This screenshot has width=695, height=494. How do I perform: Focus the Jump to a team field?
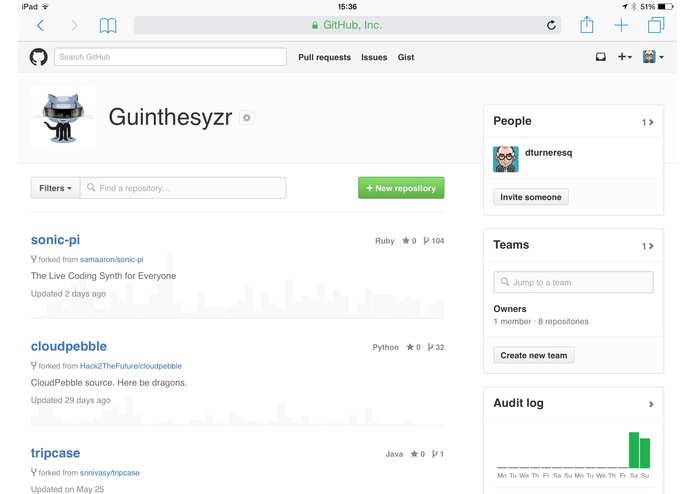pyautogui.click(x=573, y=282)
